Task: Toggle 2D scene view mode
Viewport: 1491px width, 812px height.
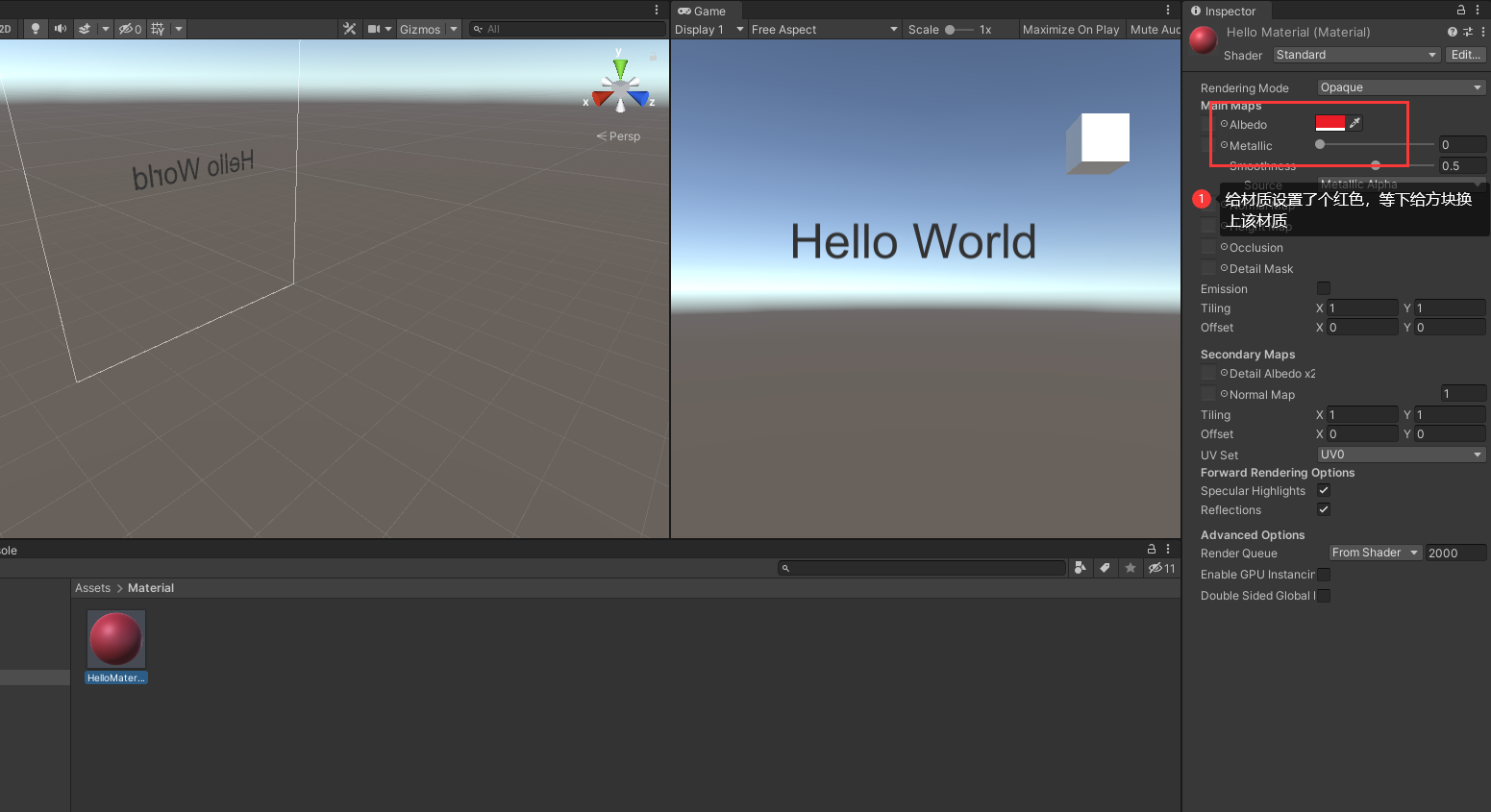Action: [x=6, y=29]
